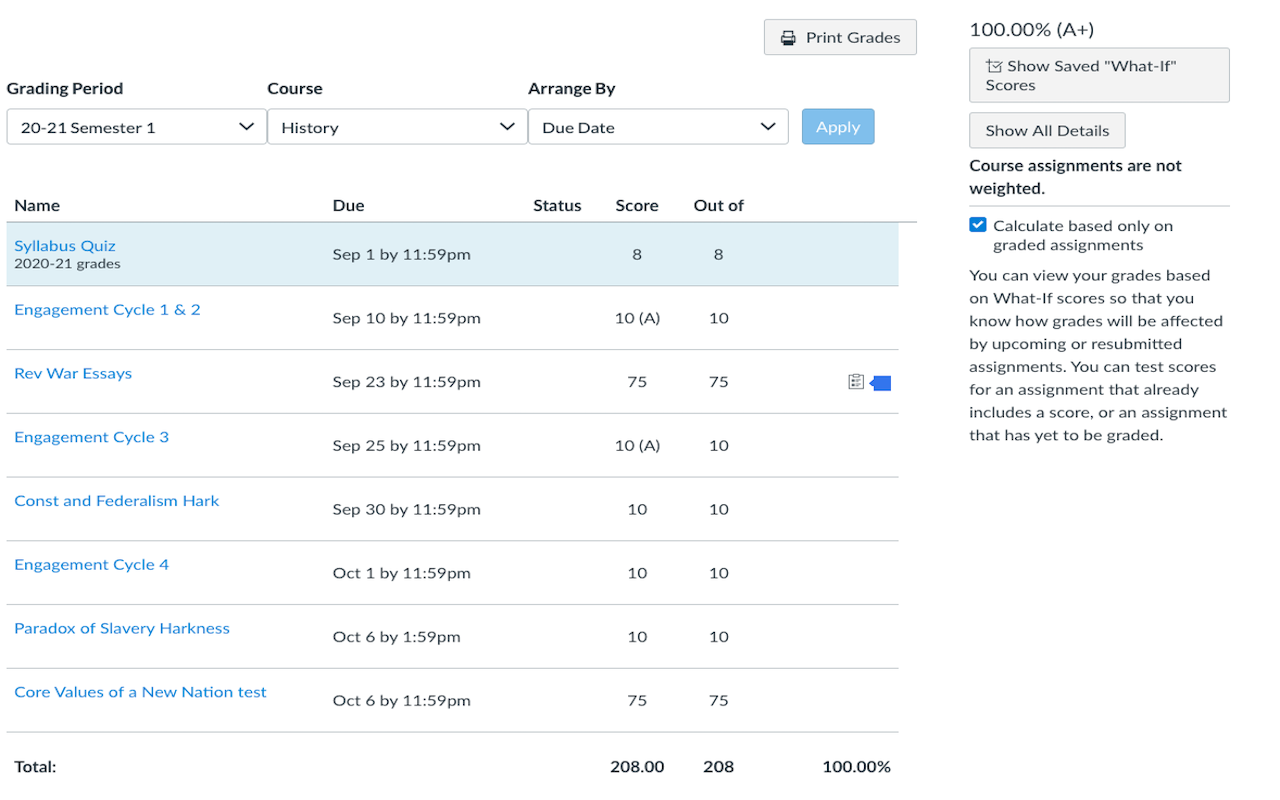Click the 100.00% (A+) overall grade

1032,30
